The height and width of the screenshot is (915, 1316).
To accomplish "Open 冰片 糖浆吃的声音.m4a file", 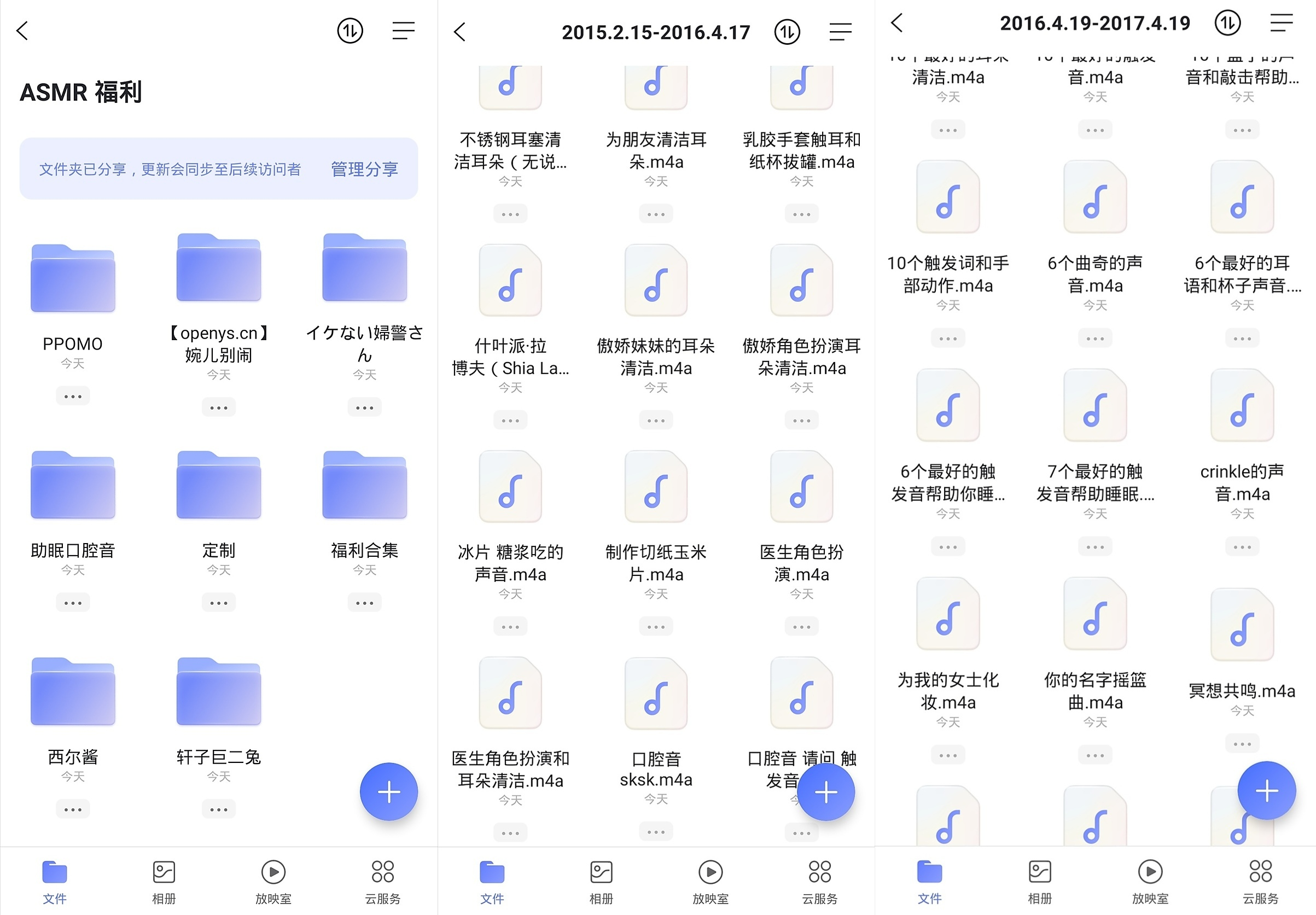I will [x=510, y=487].
